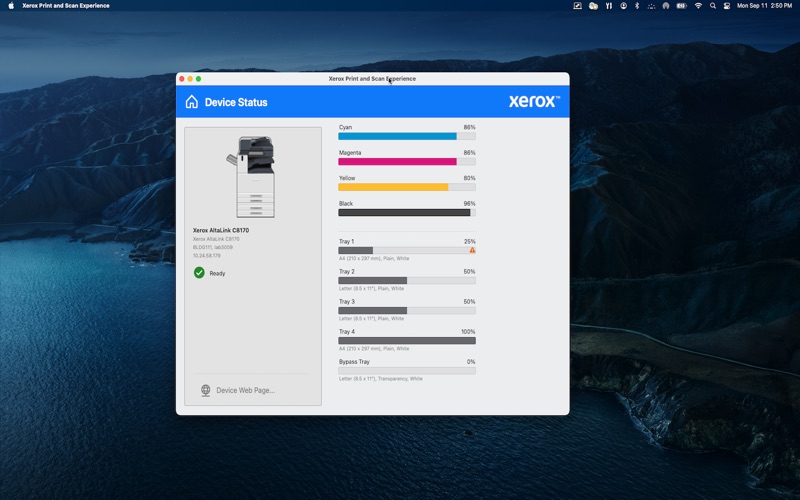Click the menu bar date and time
The image size is (800, 500).
tap(764, 6)
